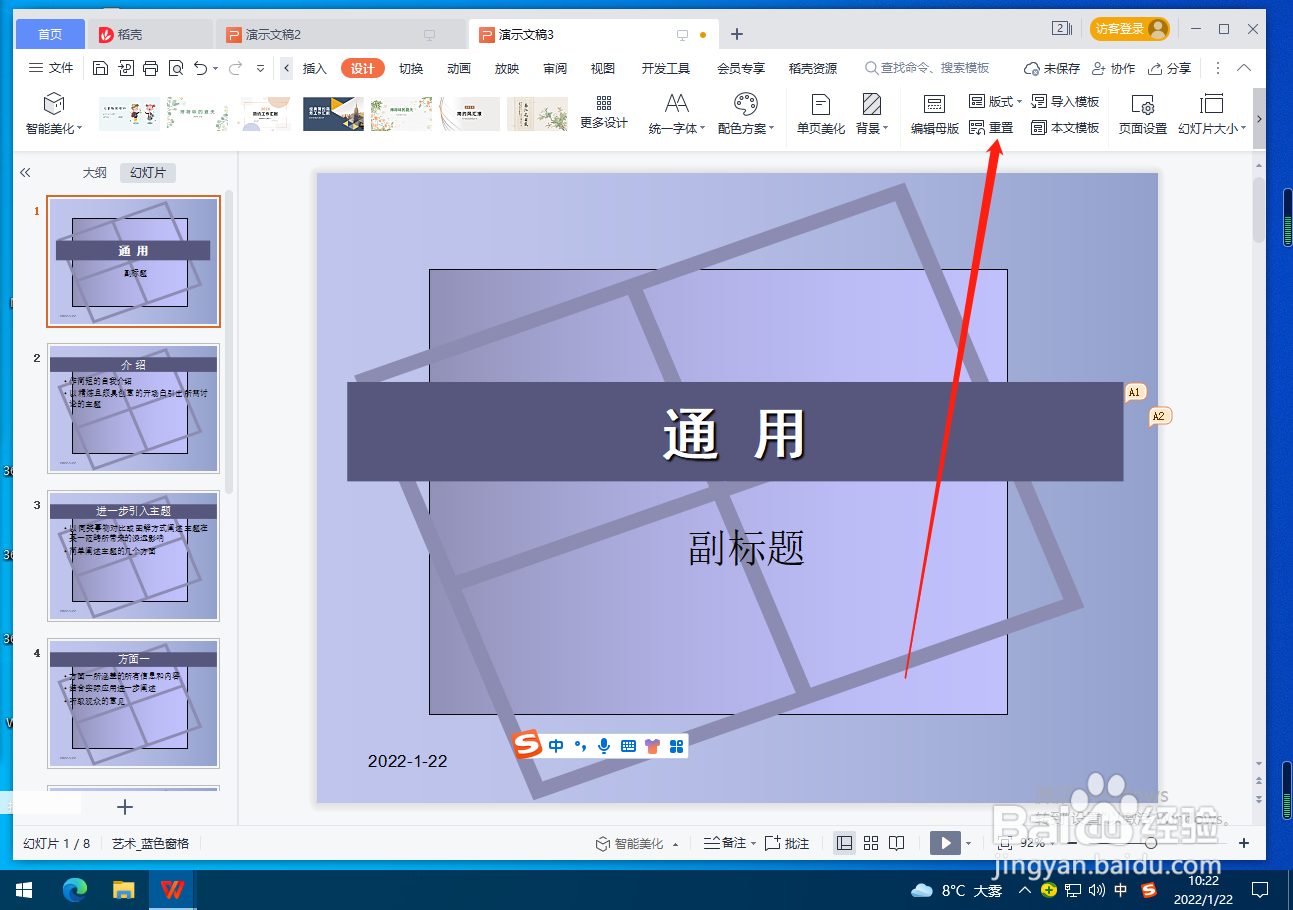This screenshot has height=910, width=1293.
Task: Add a new slide with plus button
Action: coord(125,807)
